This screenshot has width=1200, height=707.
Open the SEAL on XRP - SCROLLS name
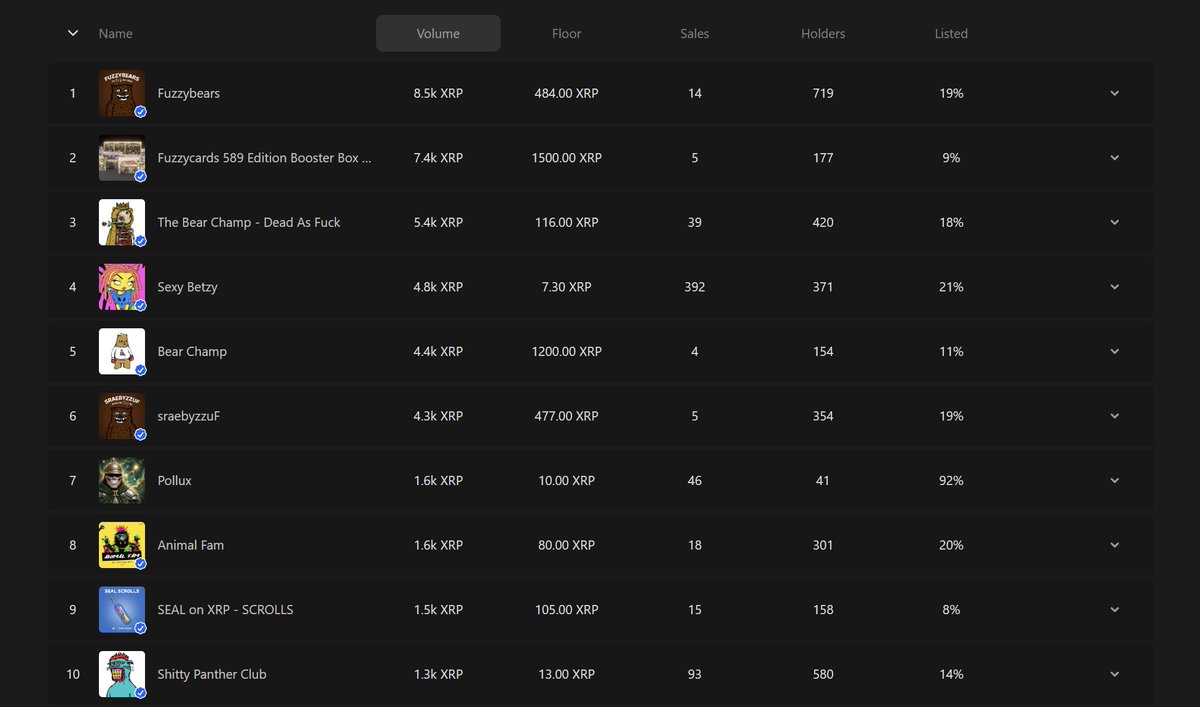pos(225,609)
